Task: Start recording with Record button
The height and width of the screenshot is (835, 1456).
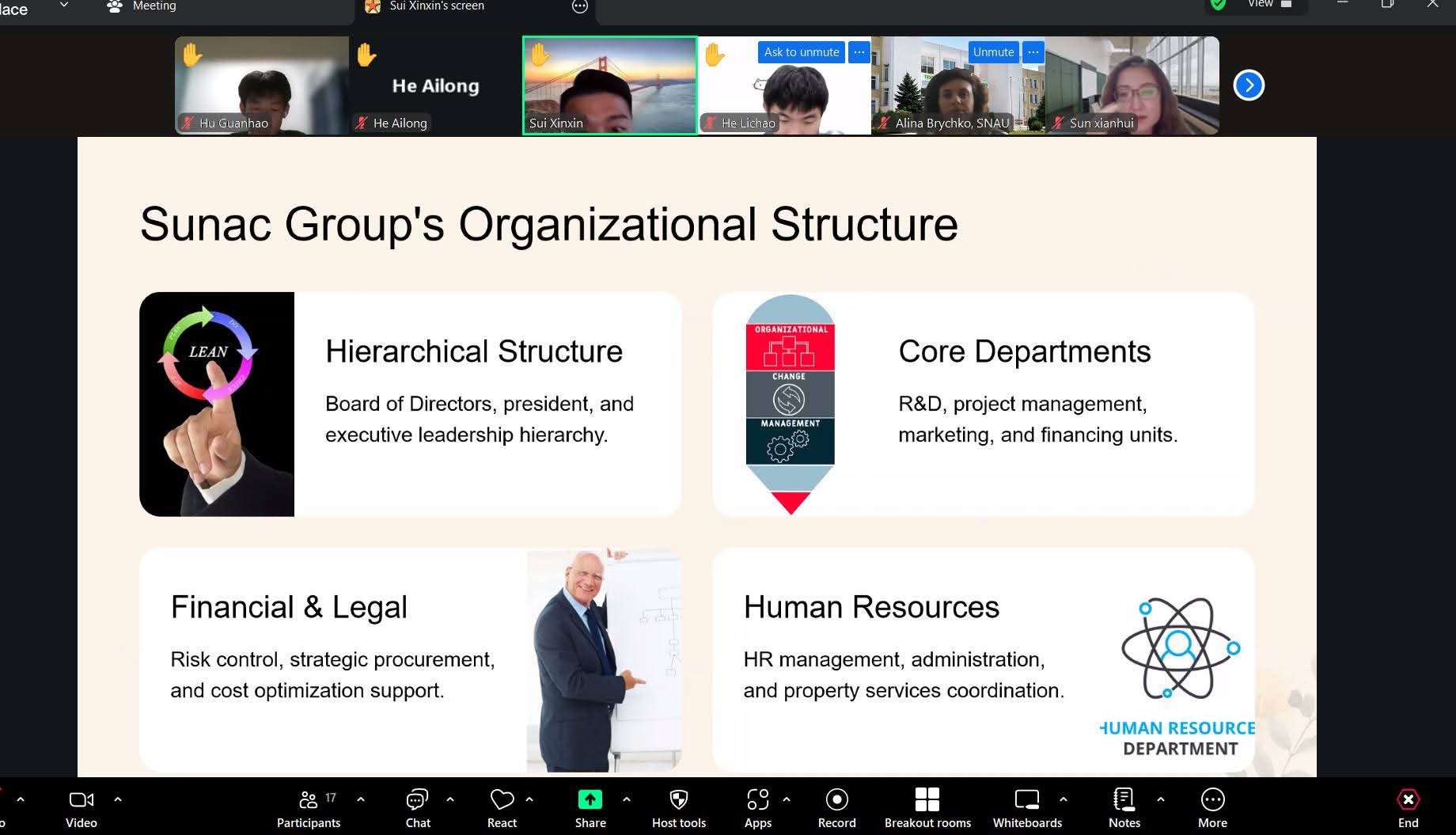Action: pos(836,801)
